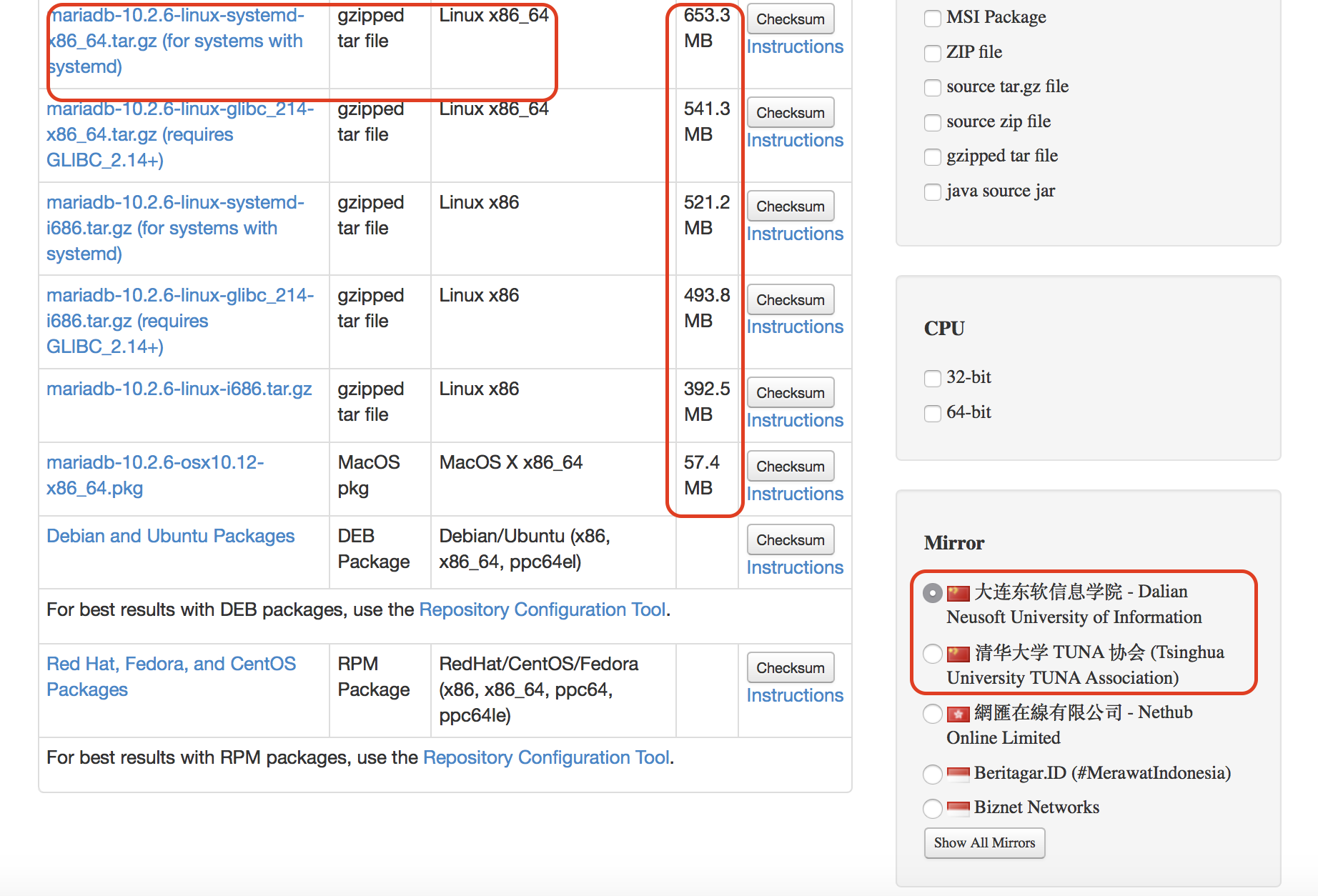Toggle the source zip file checkbox
Viewport: 1318px width, 896px height.
pos(933,122)
